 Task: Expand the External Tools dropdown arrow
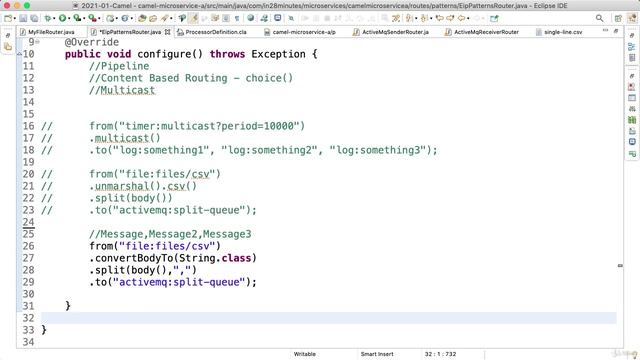click(99, 18)
